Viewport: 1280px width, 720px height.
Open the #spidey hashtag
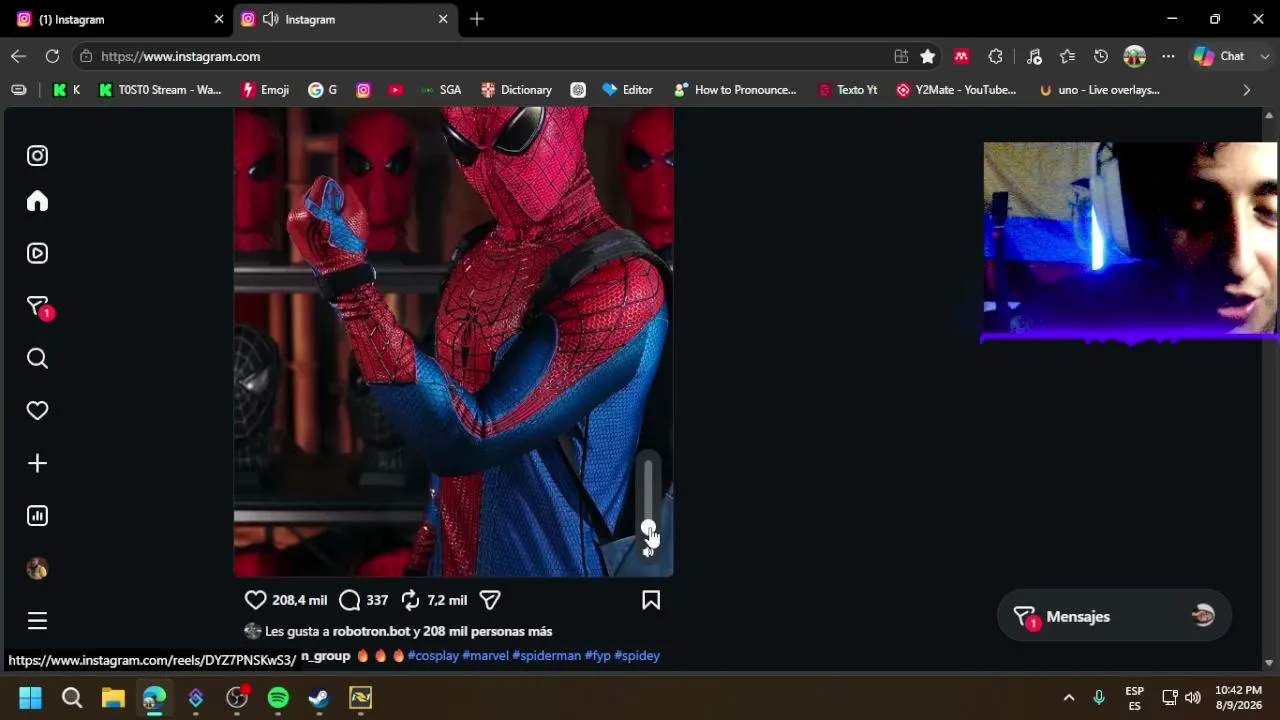coord(637,656)
